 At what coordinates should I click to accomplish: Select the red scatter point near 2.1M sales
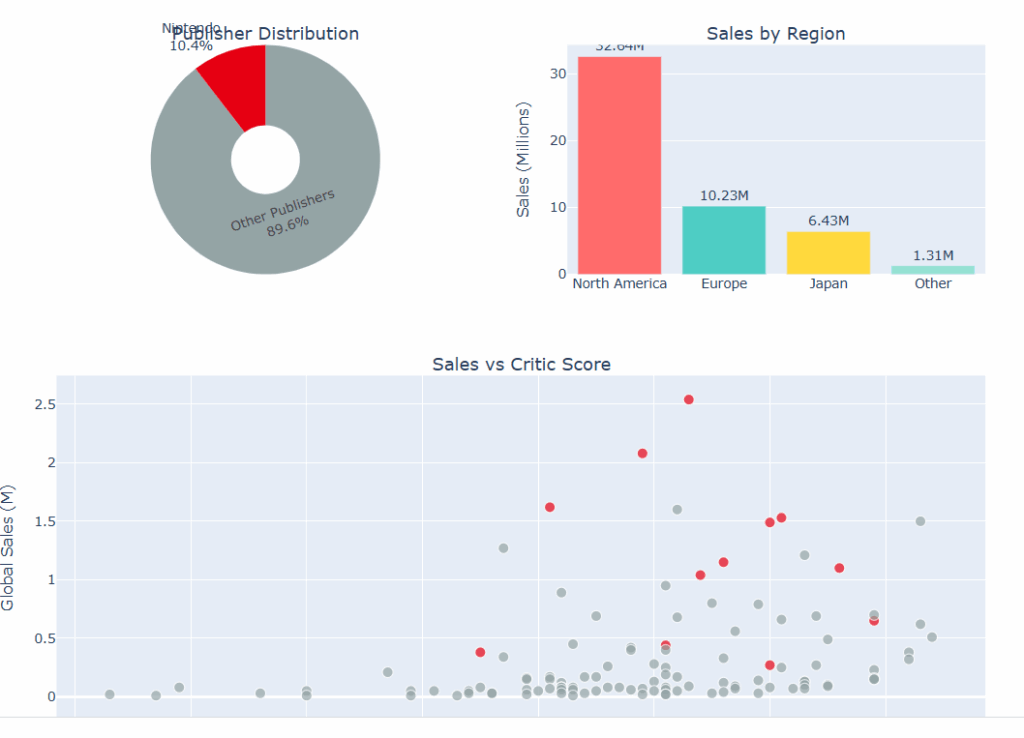click(642, 453)
